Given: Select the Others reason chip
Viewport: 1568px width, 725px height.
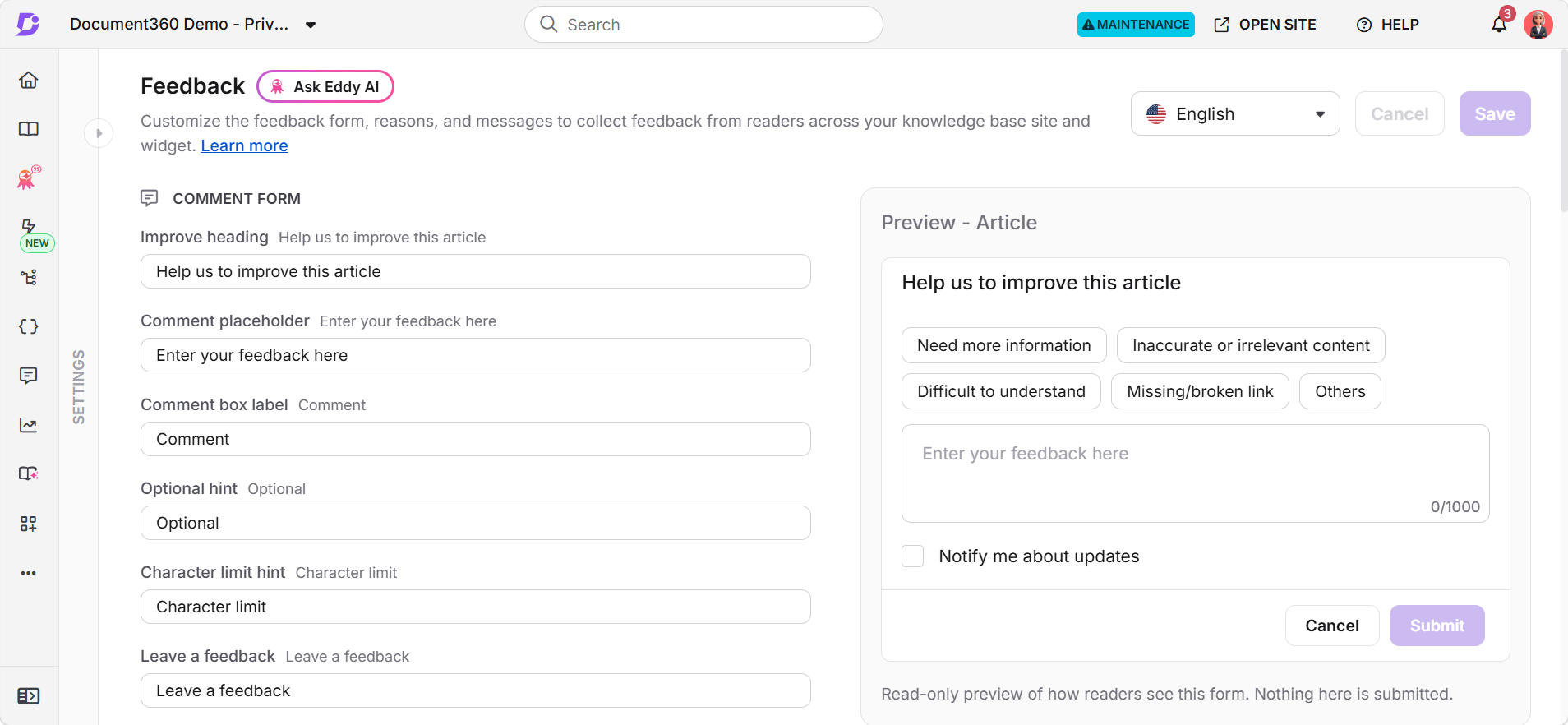Looking at the screenshot, I should pos(1340,391).
